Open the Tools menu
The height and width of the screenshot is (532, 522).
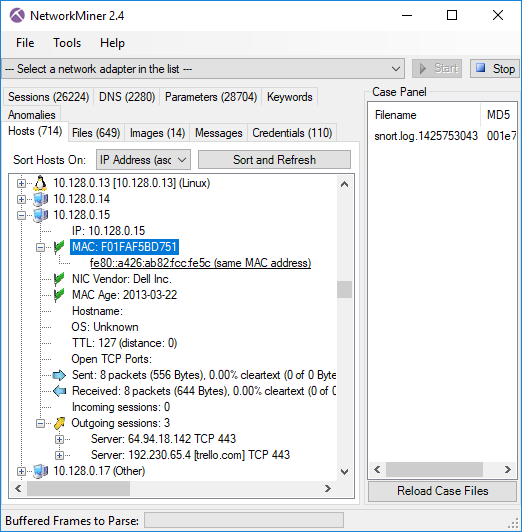[67, 43]
